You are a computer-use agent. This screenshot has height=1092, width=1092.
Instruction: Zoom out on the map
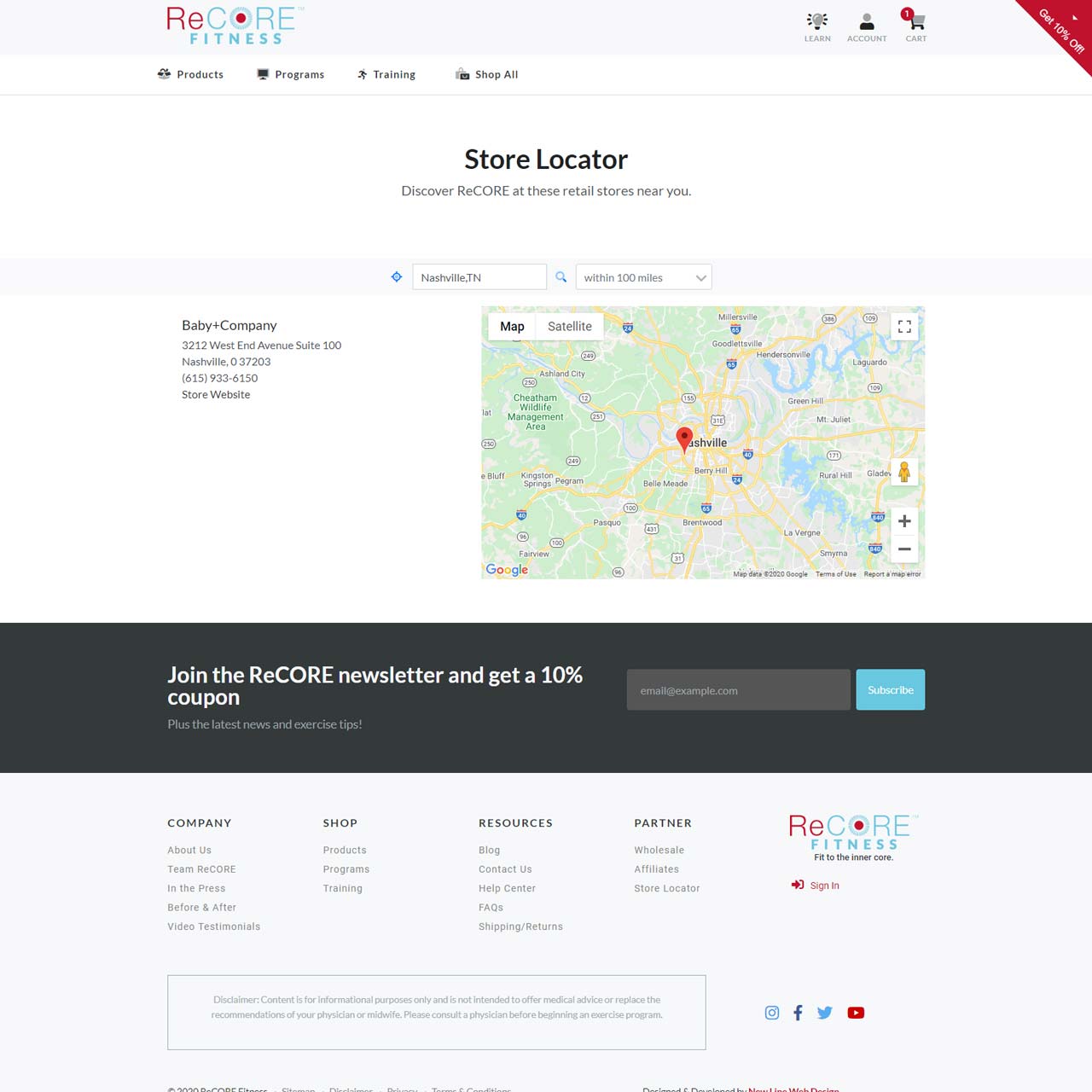904,549
